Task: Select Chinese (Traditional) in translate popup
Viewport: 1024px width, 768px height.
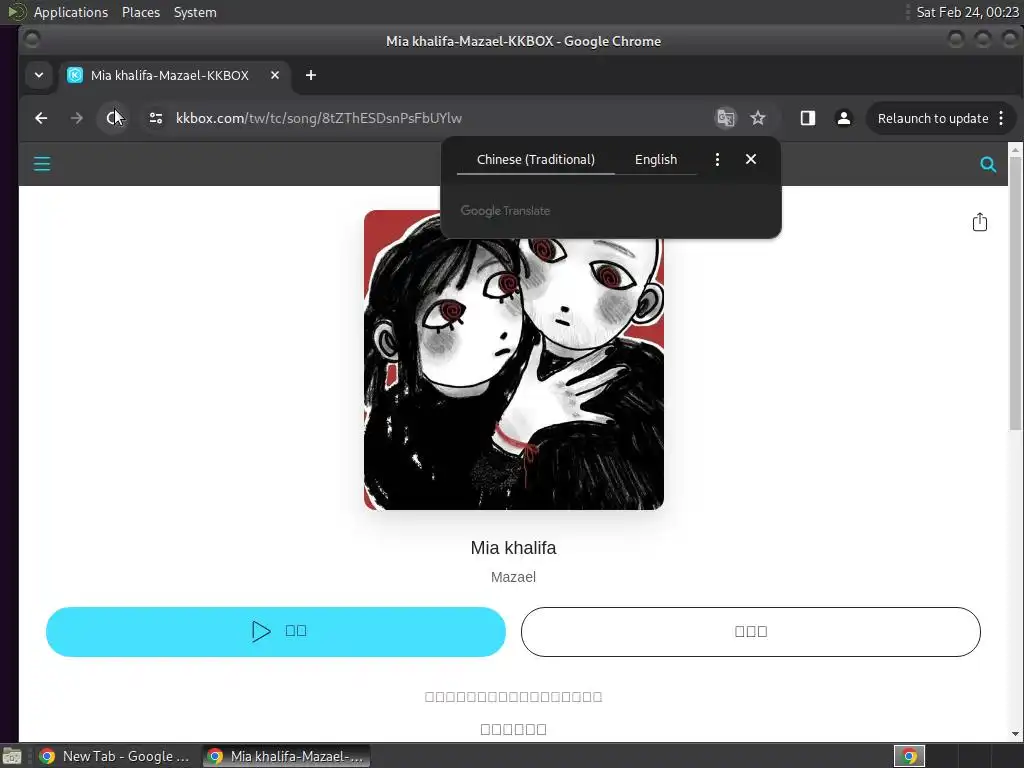Action: [x=536, y=159]
